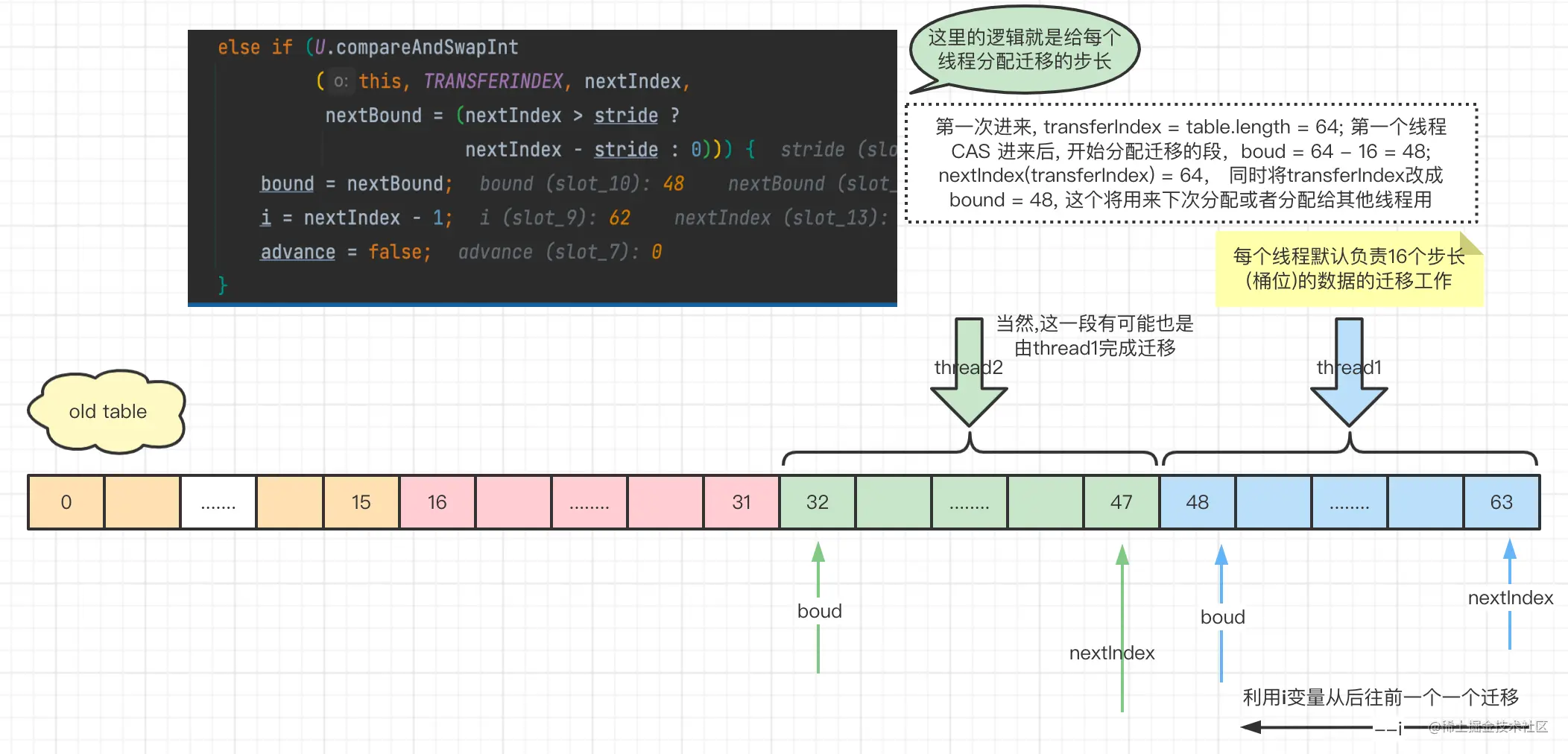Select blue table cell 48
The height and width of the screenshot is (754, 1568).
[x=1198, y=502]
